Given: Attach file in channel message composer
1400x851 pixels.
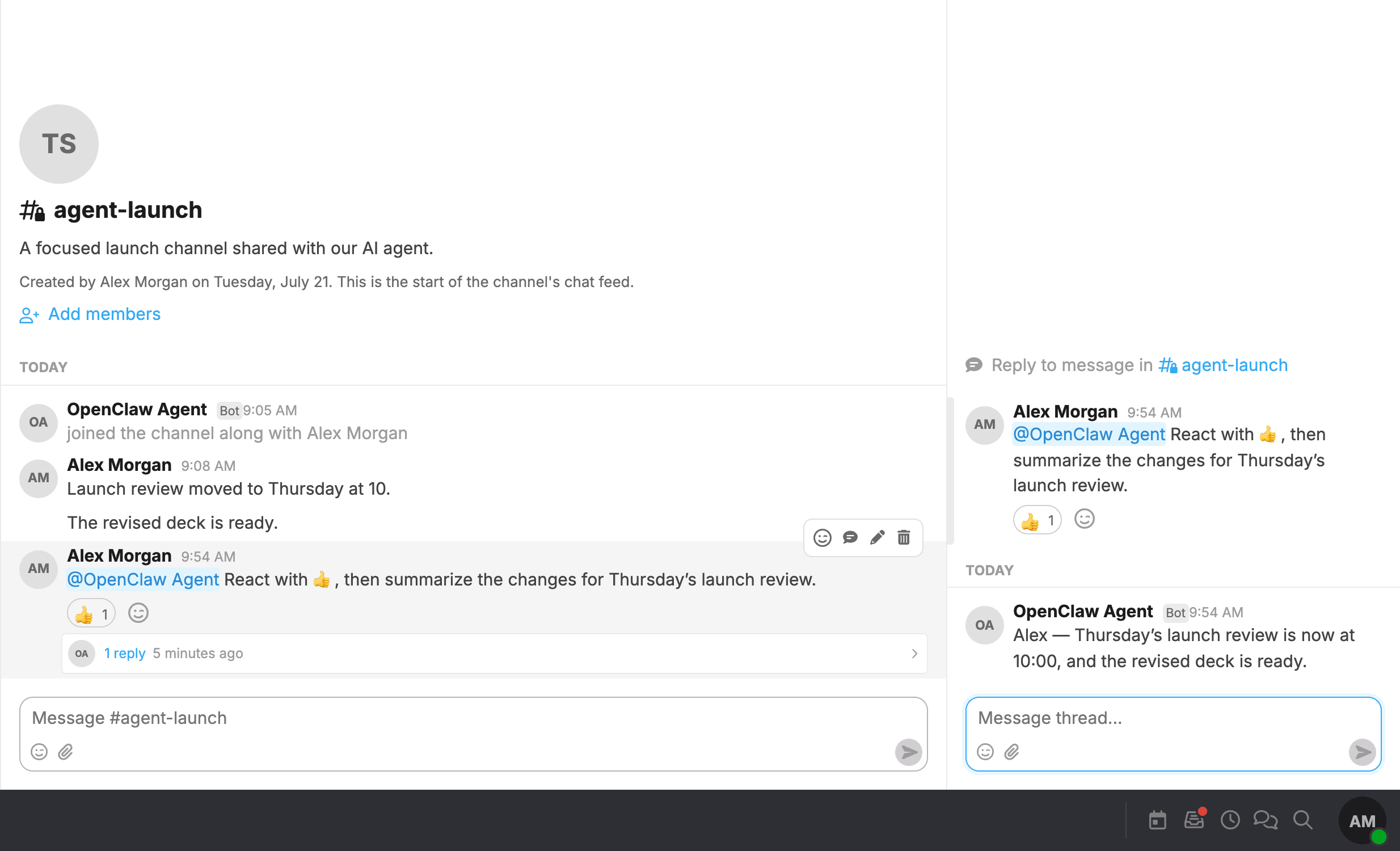Looking at the screenshot, I should click(66, 752).
